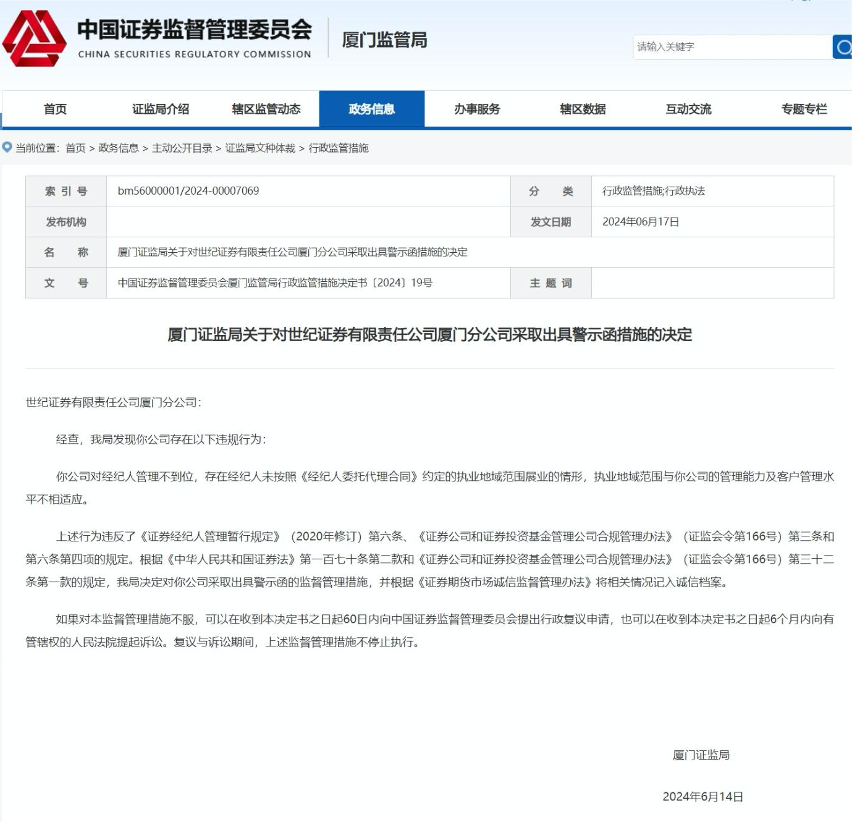This screenshot has height=822, width=852.
Task: Click the 名称 row document title text
Action: 292,252
